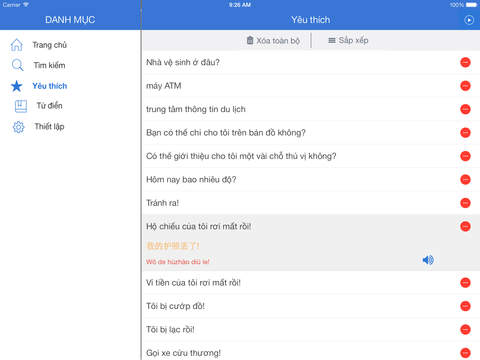Tap the Wi-Fi indicator in status bar
The width and height of the screenshot is (480, 360).
point(26,5)
